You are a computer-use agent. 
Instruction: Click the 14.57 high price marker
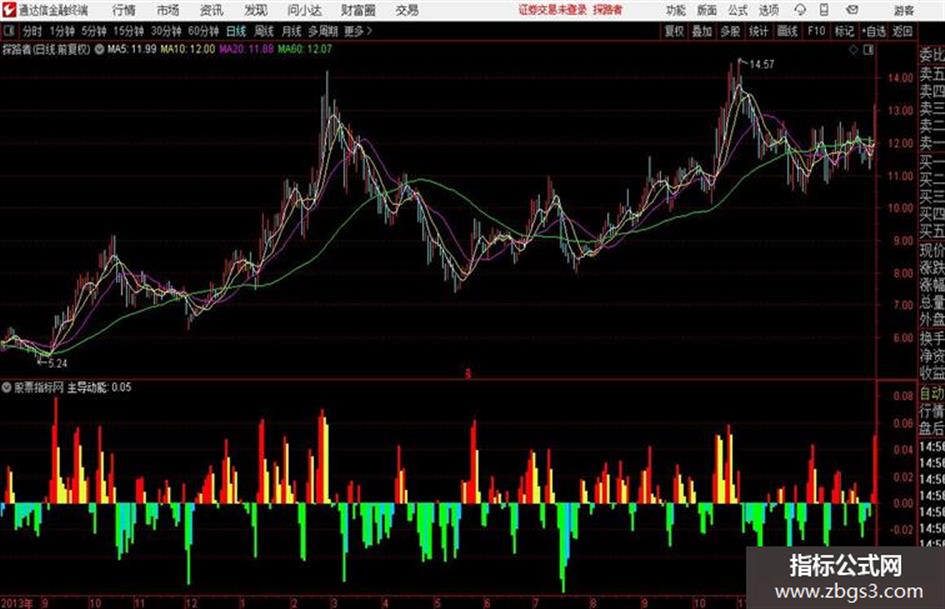pyautogui.click(x=761, y=64)
